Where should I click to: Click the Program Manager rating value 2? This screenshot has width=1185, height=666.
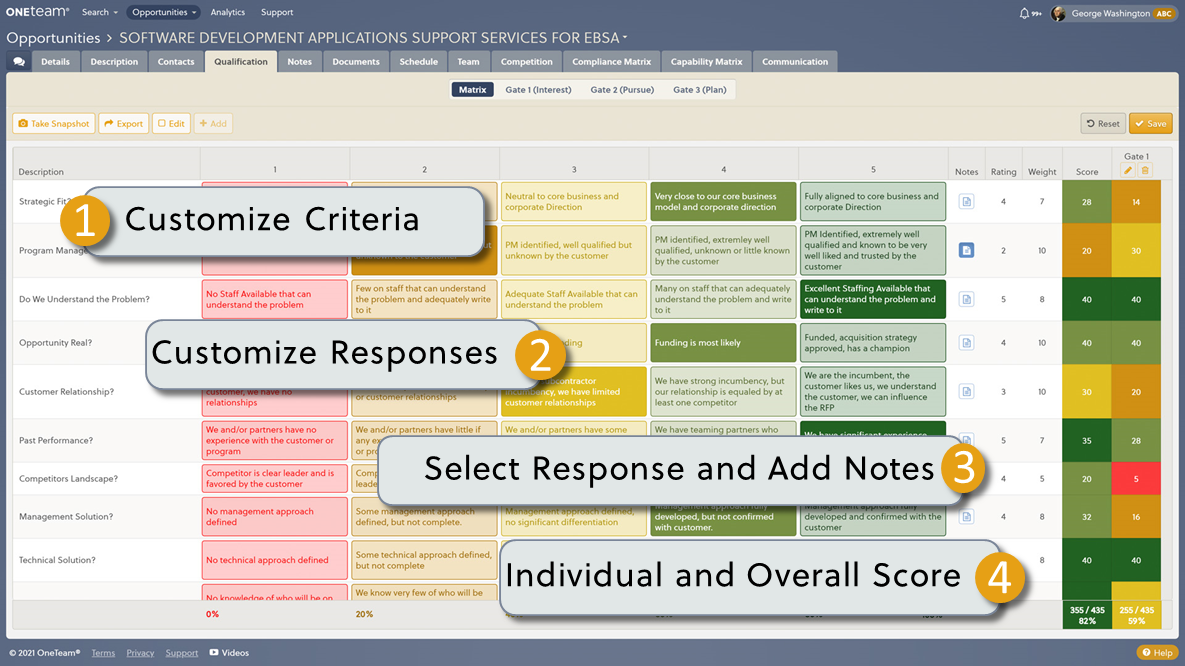point(1003,250)
